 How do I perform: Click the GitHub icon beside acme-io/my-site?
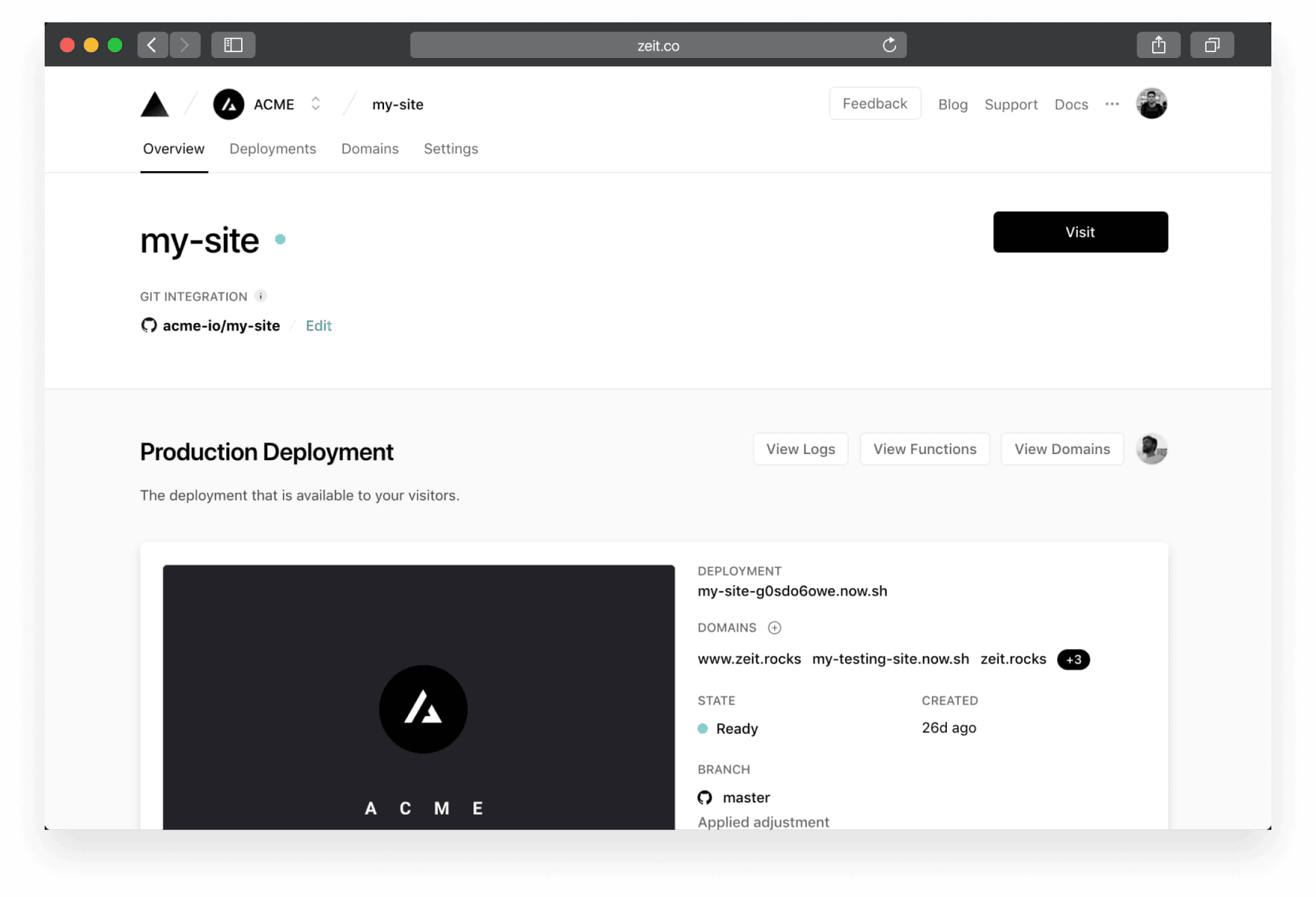[x=149, y=325]
